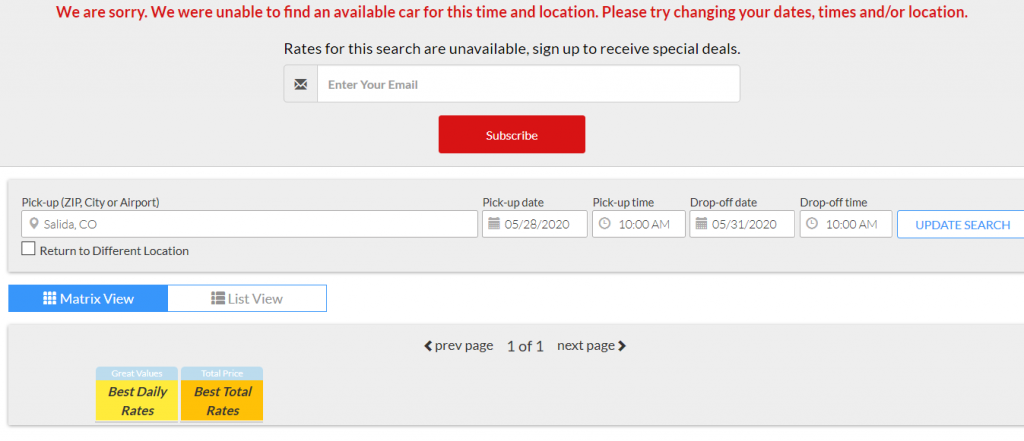The height and width of the screenshot is (441, 1024).
Task: Open drop-off date picker showing 05/31/2020
Action: pos(749,225)
